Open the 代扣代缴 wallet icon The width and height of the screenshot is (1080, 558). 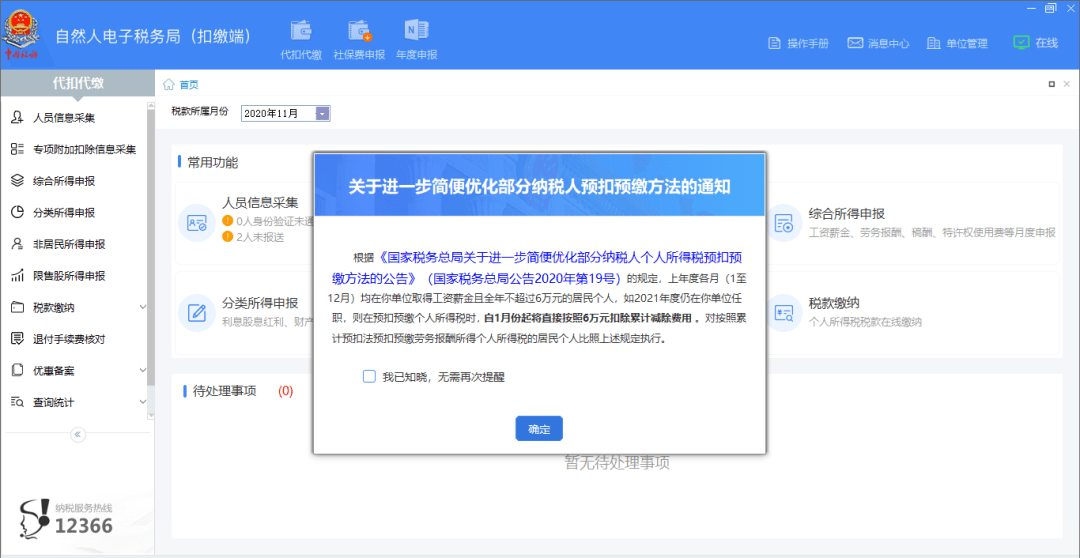click(301, 31)
